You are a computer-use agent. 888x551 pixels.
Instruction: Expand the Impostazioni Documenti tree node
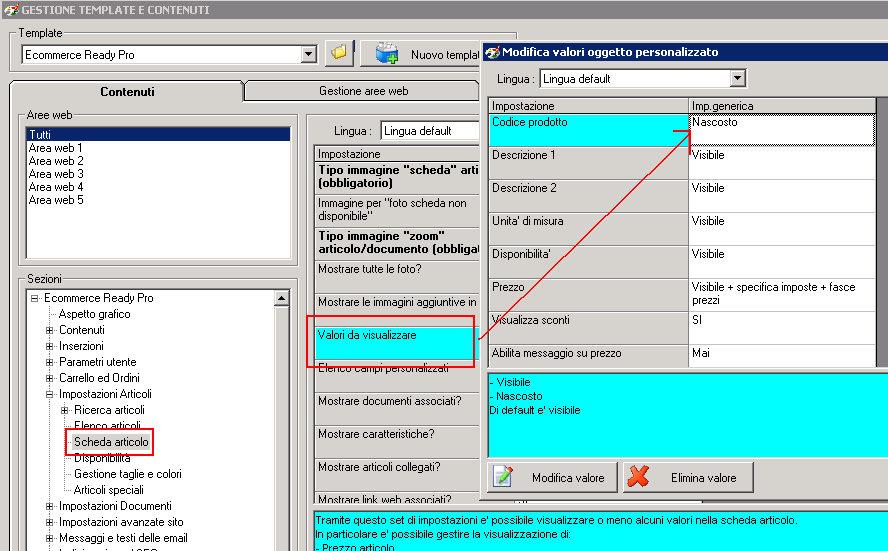pos(49,506)
